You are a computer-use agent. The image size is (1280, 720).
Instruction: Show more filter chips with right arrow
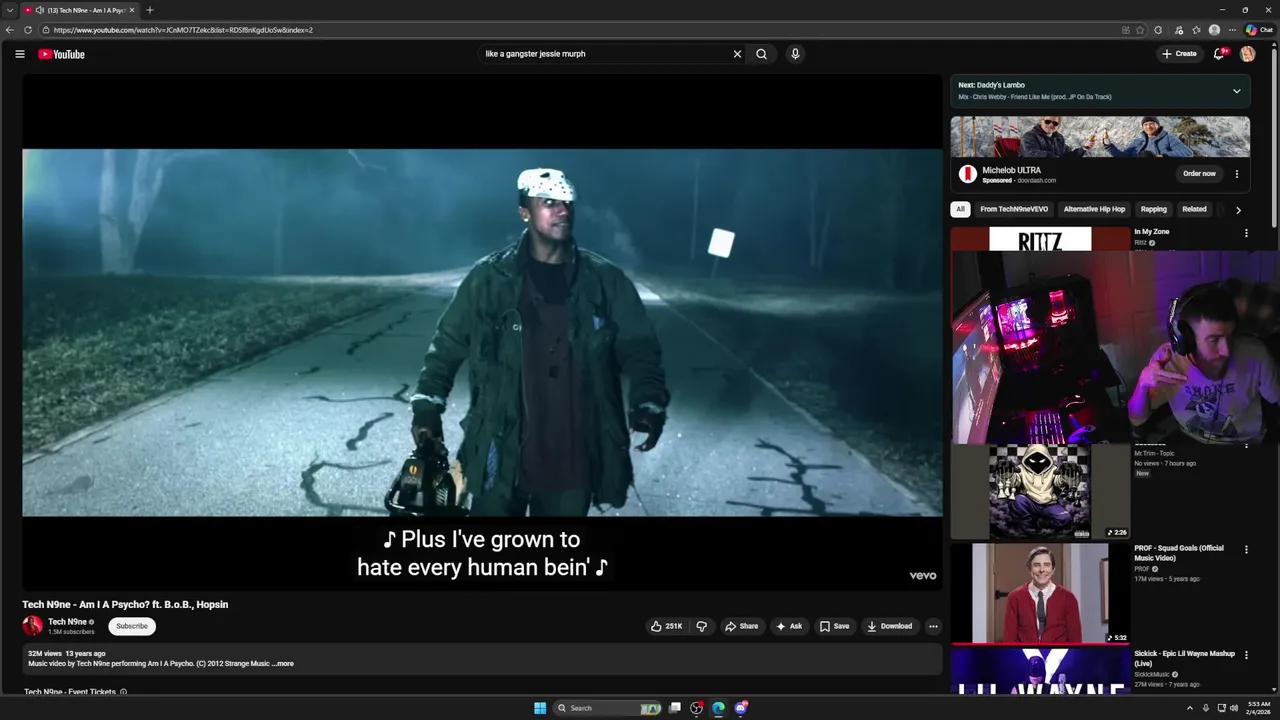[1238, 210]
